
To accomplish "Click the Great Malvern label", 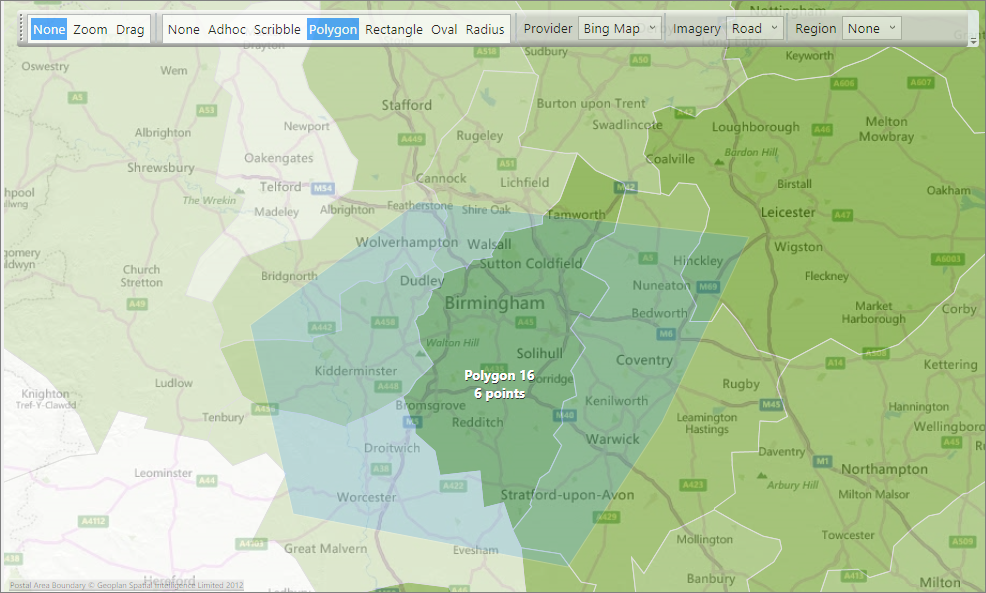I will click(x=325, y=548).
